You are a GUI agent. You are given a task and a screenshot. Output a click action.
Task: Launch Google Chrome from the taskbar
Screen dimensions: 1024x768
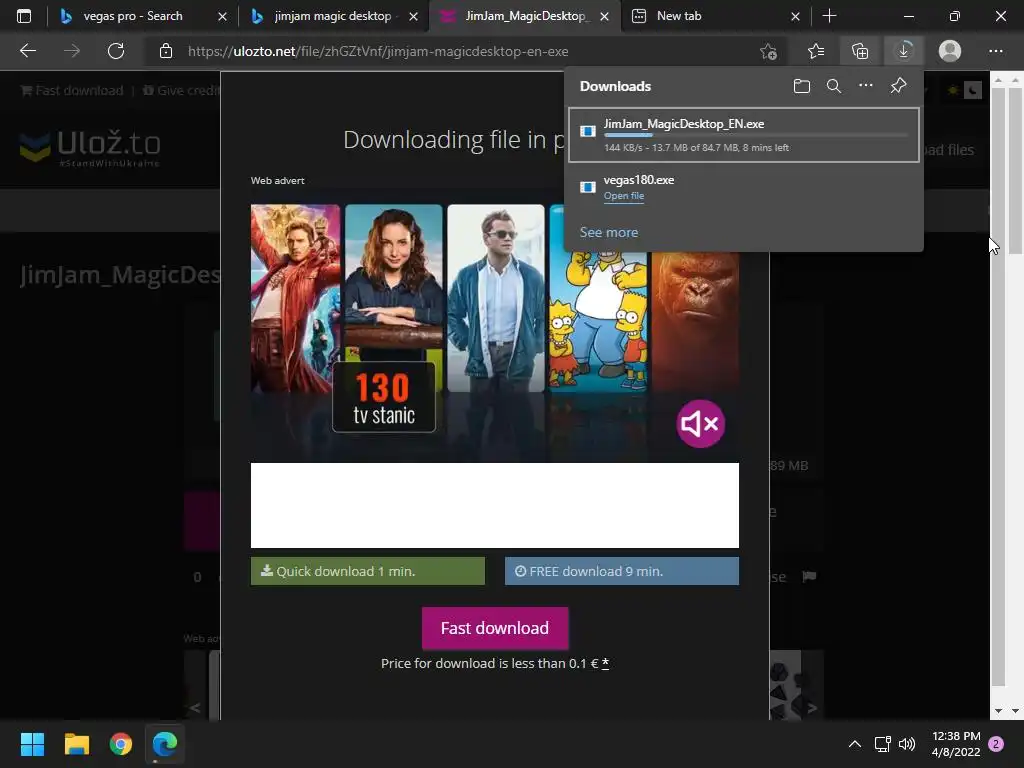coord(121,744)
